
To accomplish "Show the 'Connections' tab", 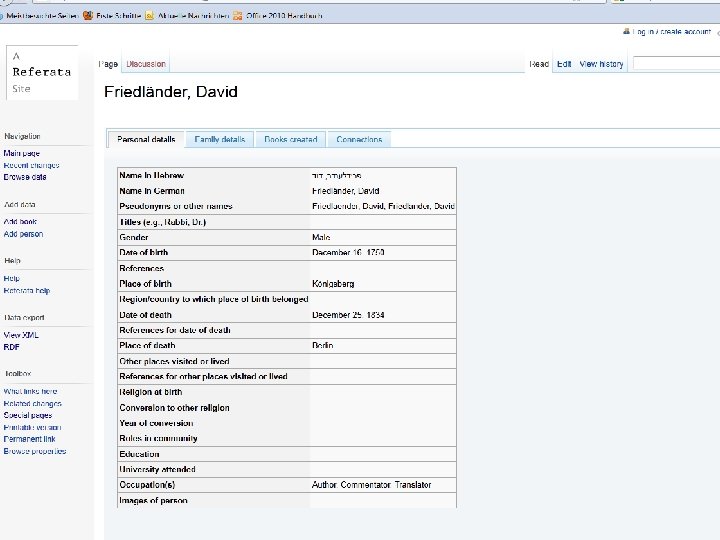I will 359,139.
